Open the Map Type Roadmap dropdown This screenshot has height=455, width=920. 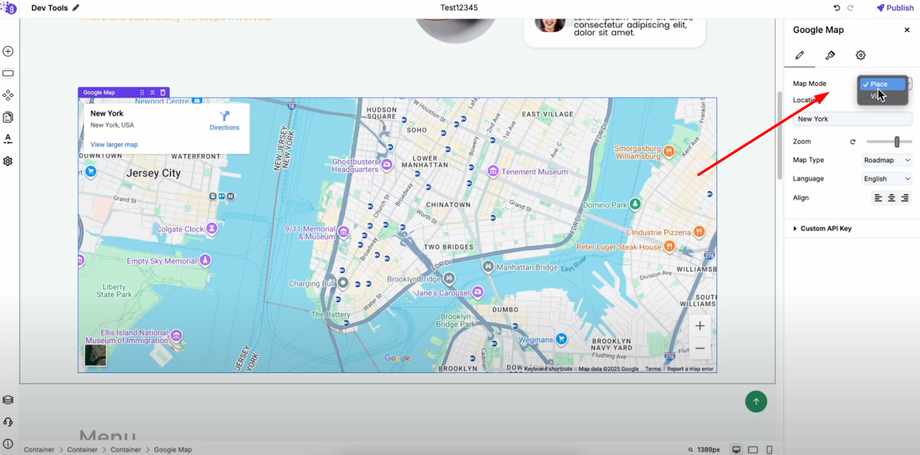point(887,160)
